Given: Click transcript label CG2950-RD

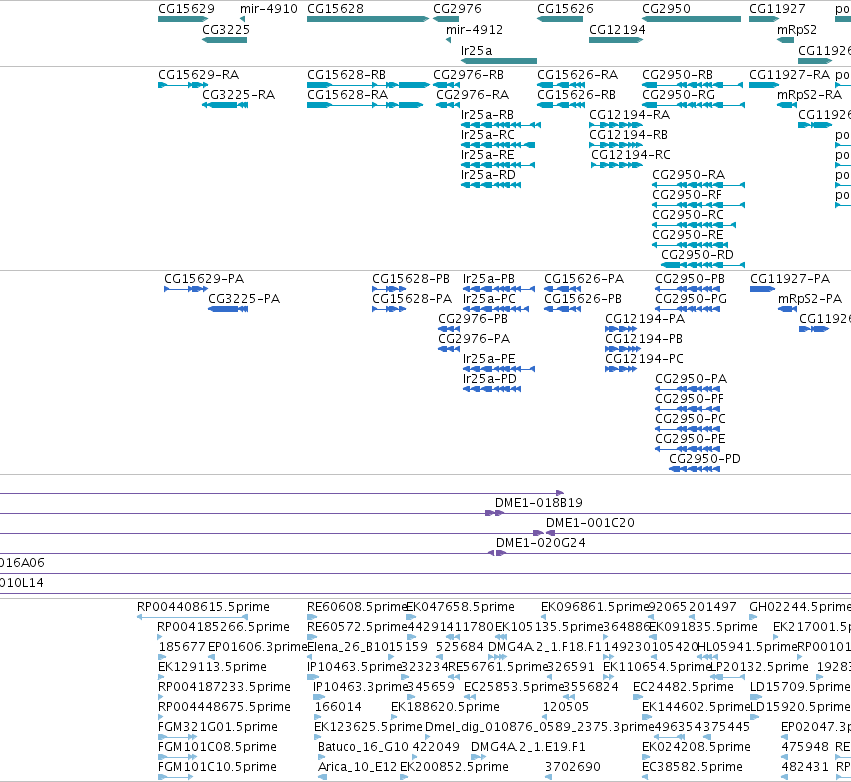Looking at the screenshot, I should 697,255.
